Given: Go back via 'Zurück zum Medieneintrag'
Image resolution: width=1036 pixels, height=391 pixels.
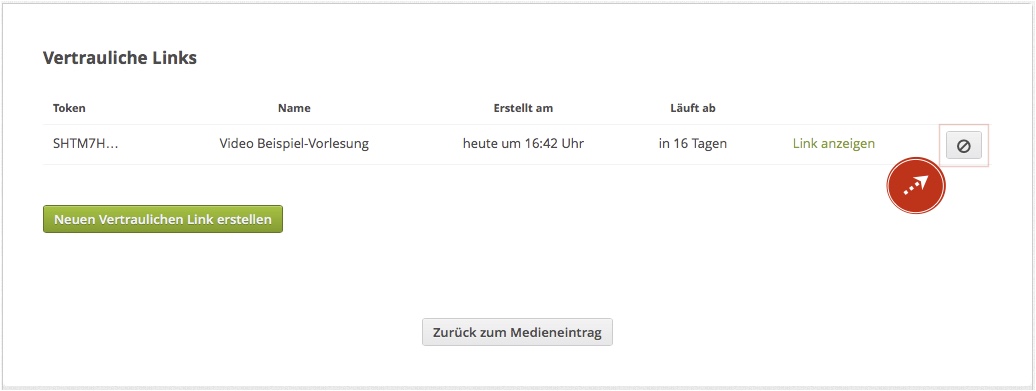Looking at the screenshot, I should [517, 332].
